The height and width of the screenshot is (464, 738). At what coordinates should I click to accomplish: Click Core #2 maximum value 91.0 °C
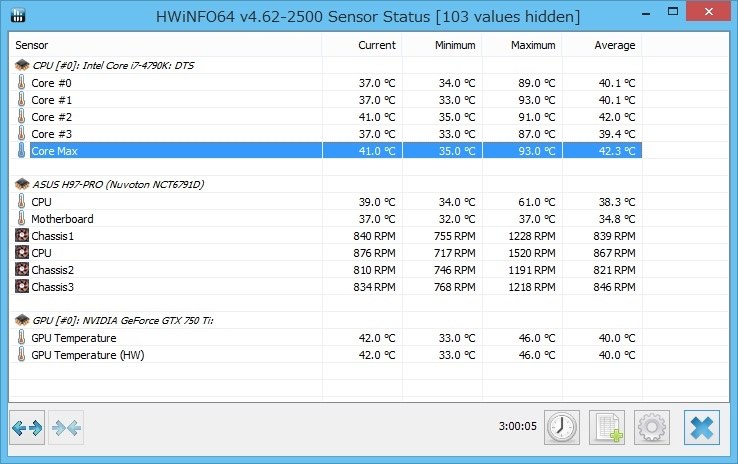[x=537, y=117]
